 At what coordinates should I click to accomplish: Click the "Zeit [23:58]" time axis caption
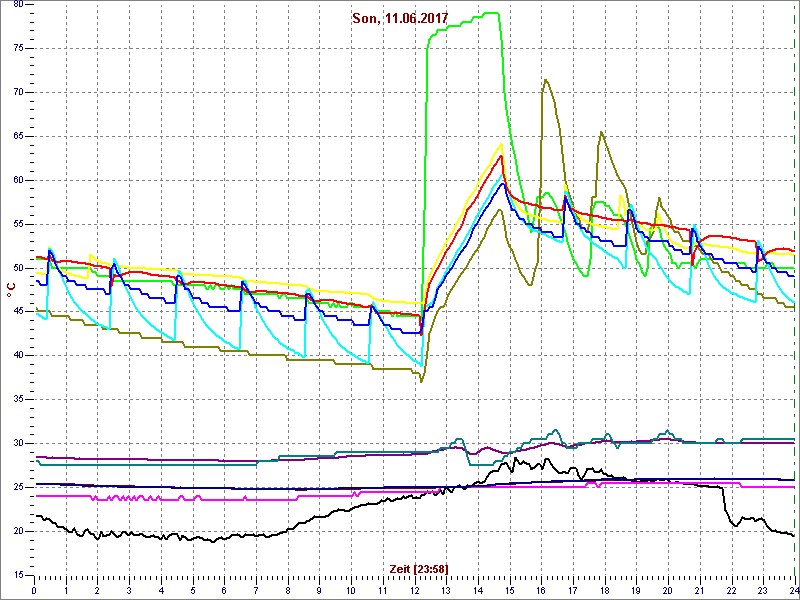click(419, 569)
